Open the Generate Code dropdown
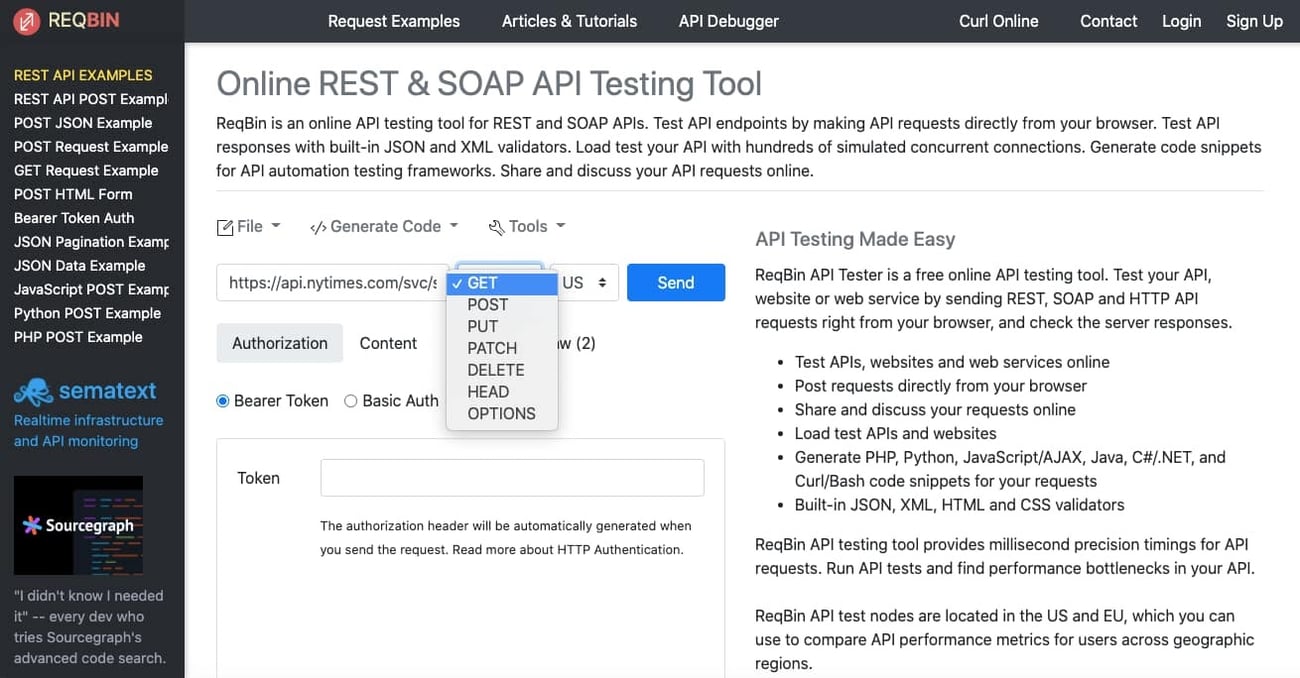Viewport: 1300px width, 678px height. pyautogui.click(x=384, y=226)
